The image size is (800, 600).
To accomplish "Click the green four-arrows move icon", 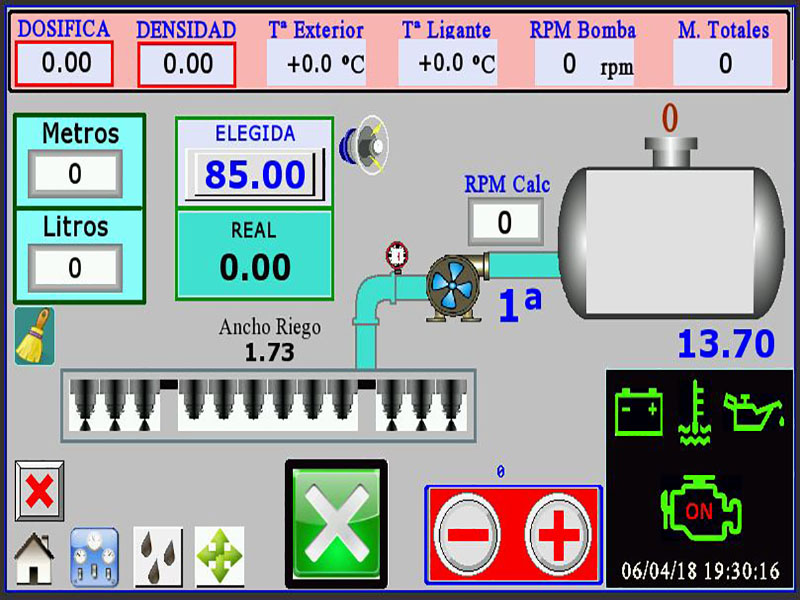I will point(220,557).
